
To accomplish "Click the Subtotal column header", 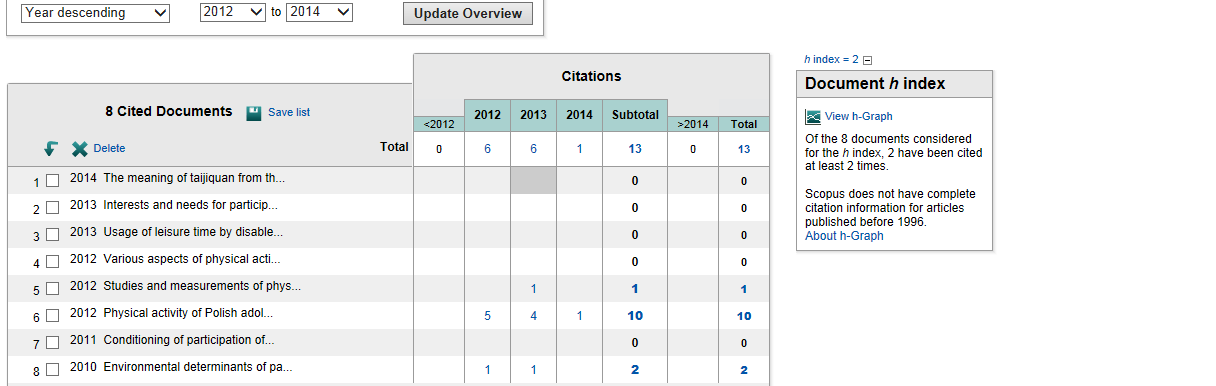I will click(635, 115).
